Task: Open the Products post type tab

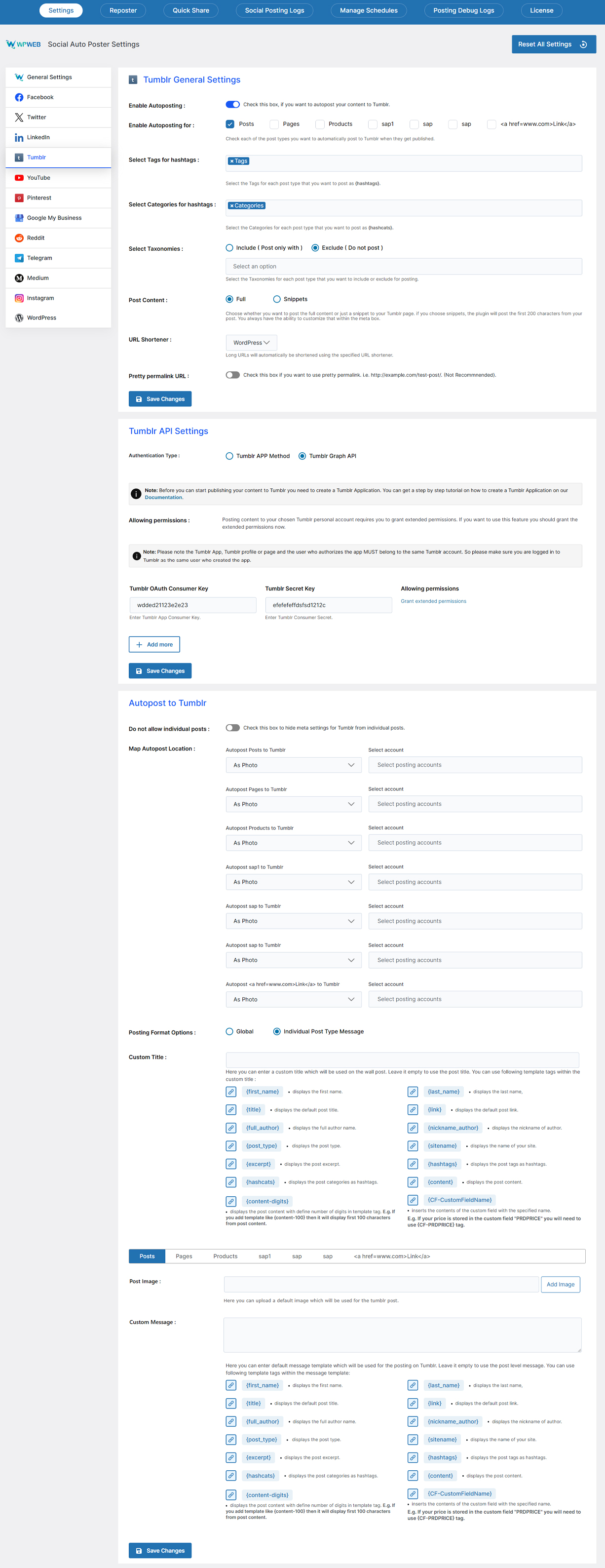Action: 225,1256
